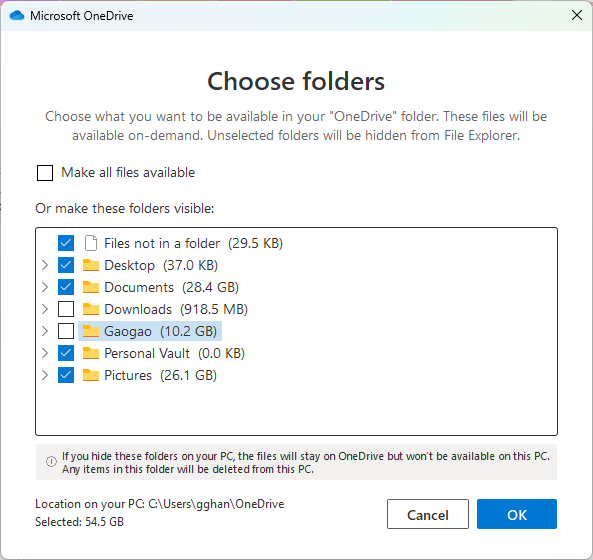Viewport: 593px width, 560px height.
Task: Click the Personal Vault folder icon
Action: (x=91, y=353)
